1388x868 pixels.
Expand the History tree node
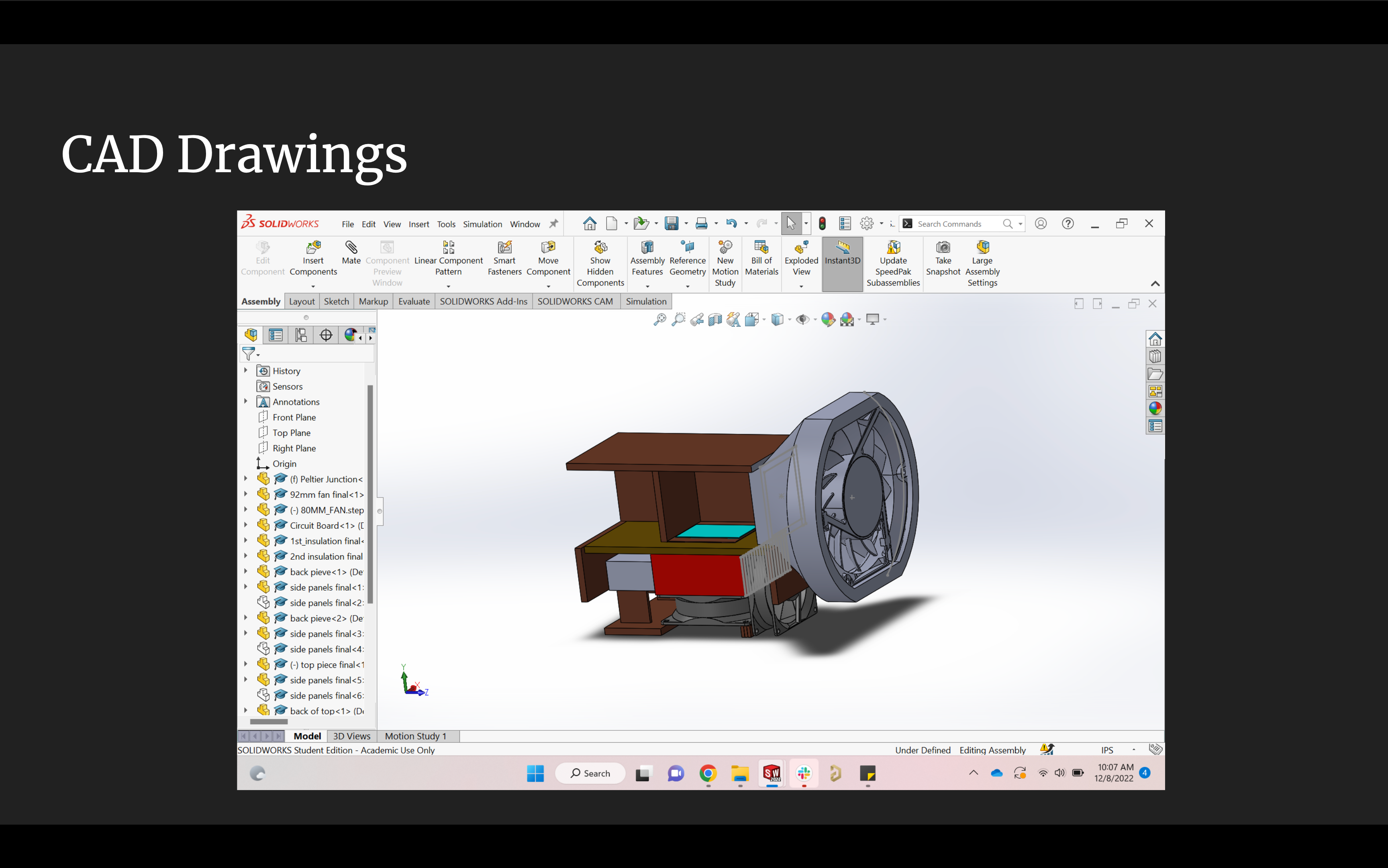(246, 371)
